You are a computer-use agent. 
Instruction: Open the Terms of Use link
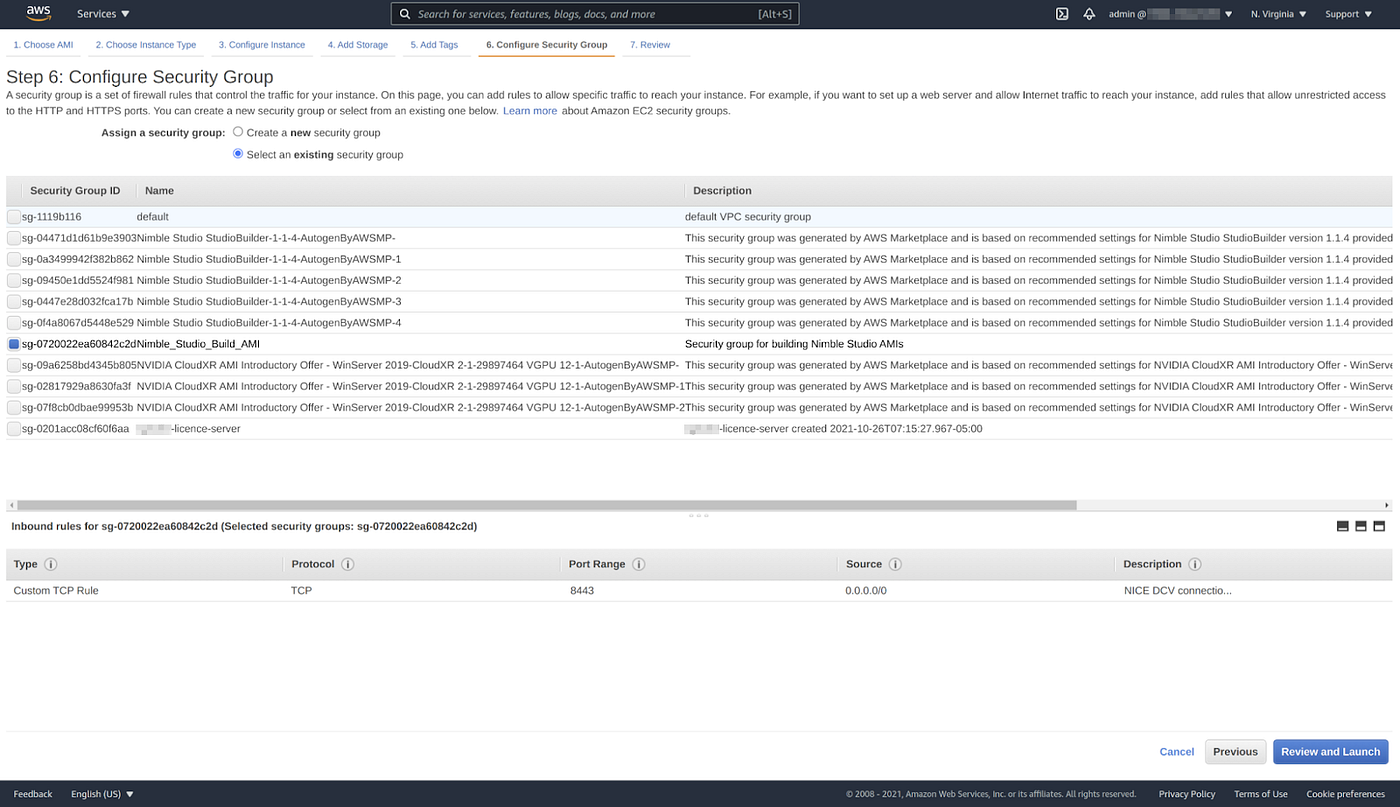click(1261, 794)
